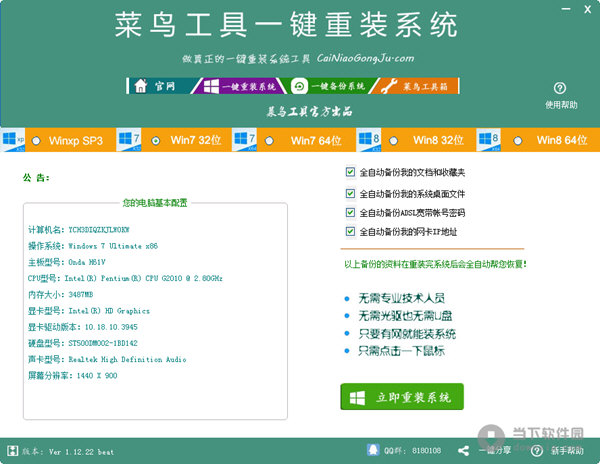
Task: Select the Win7 32位 radio button
Action: (x=156, y=141)
